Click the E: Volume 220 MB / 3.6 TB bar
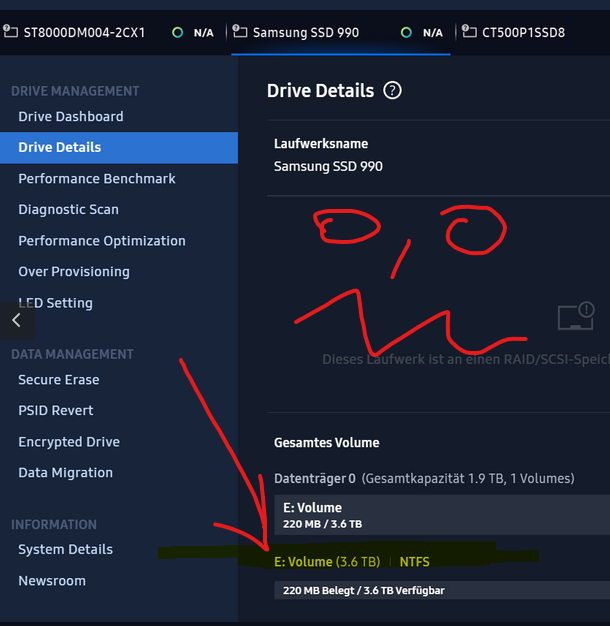This screenshot has width=610, height=626. click(442, 515)
